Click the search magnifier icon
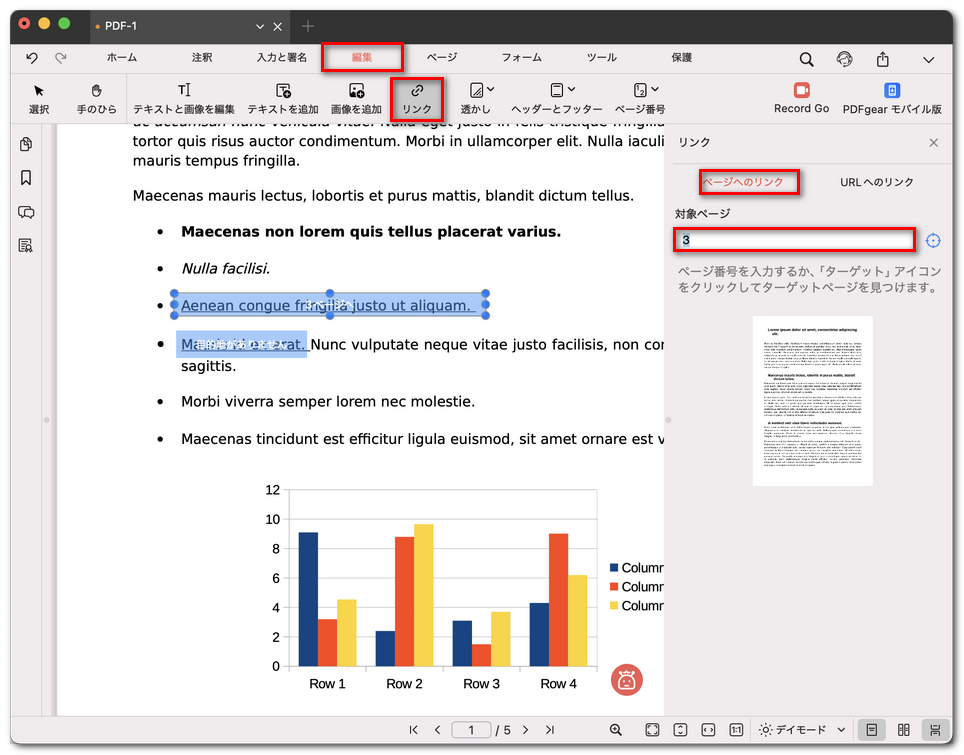 [806, 59]
